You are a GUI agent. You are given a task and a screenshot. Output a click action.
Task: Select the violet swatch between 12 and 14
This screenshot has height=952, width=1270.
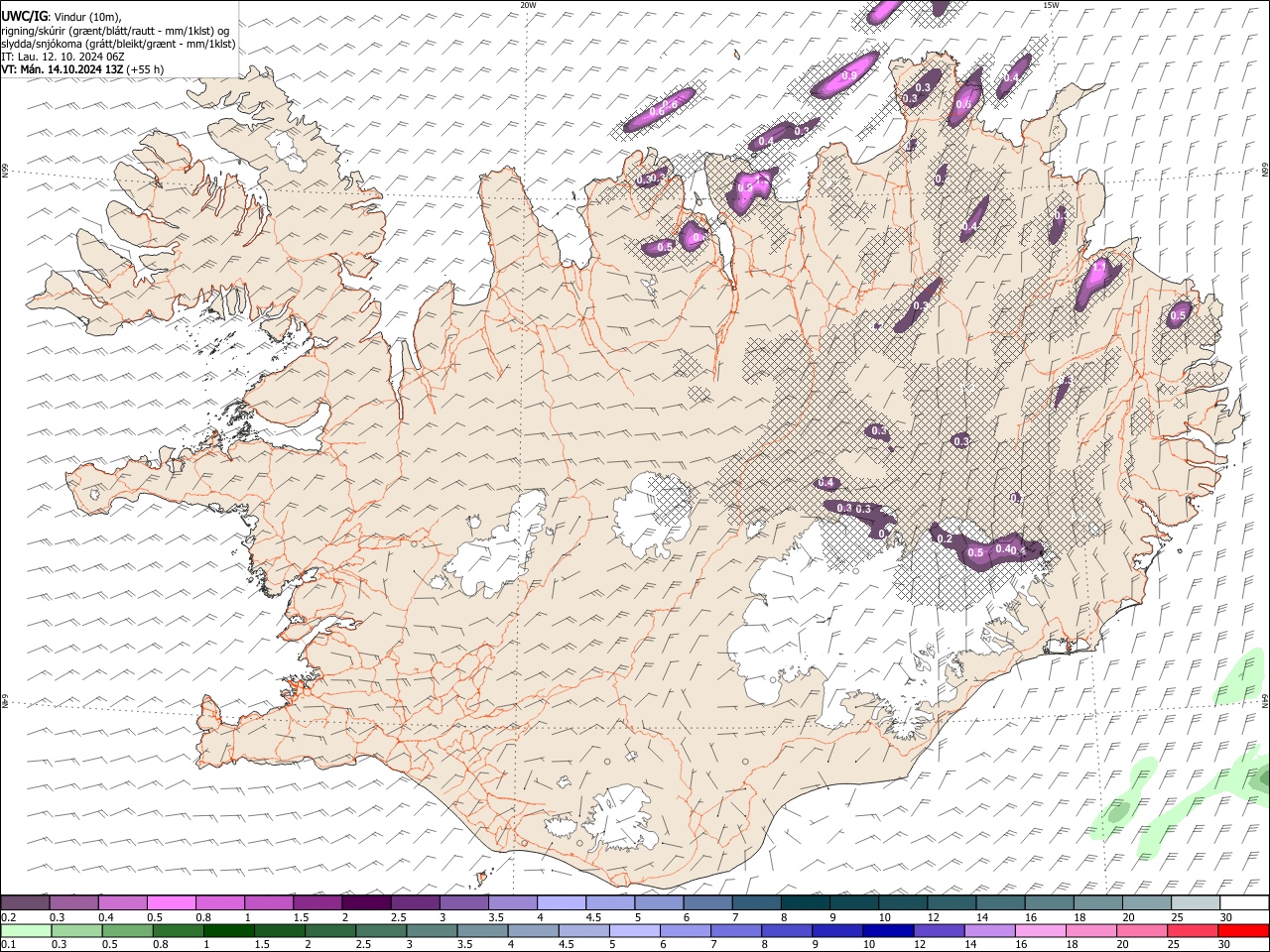tap(939, 930)
